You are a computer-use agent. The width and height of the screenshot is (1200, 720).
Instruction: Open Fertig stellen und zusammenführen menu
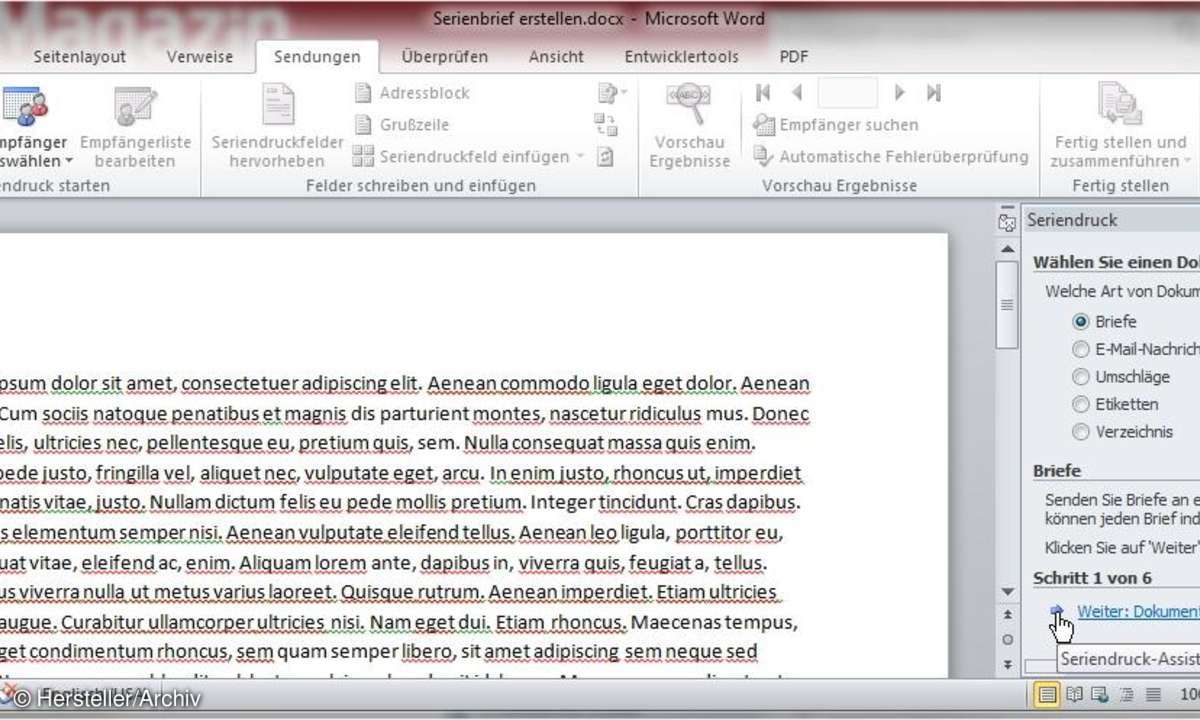coord(1118,126)
